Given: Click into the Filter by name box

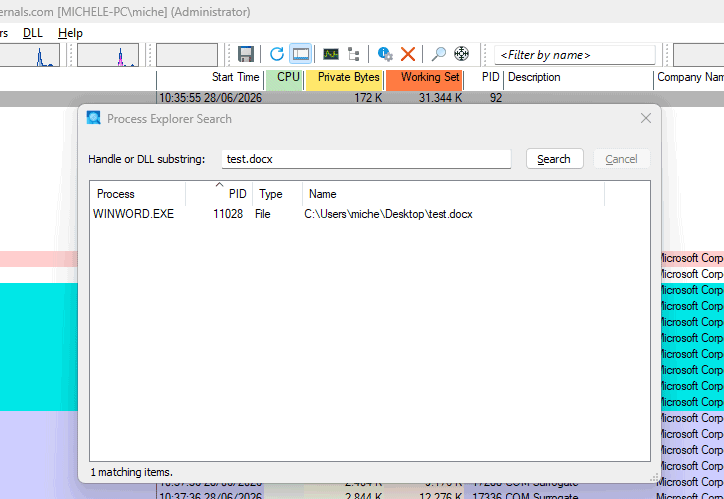Looking at the screenshot, I should [x=575, y=55].
